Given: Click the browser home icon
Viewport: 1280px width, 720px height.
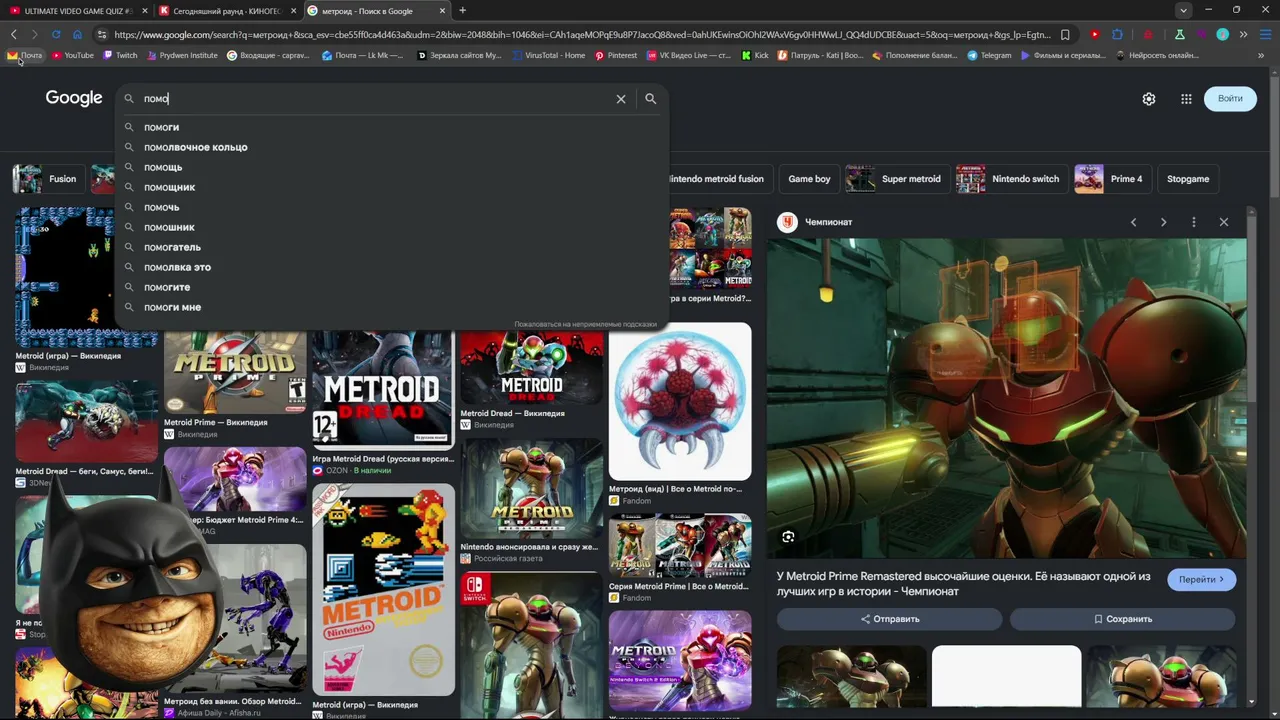Looking at the screenshot, I should (x=77, y=34).
